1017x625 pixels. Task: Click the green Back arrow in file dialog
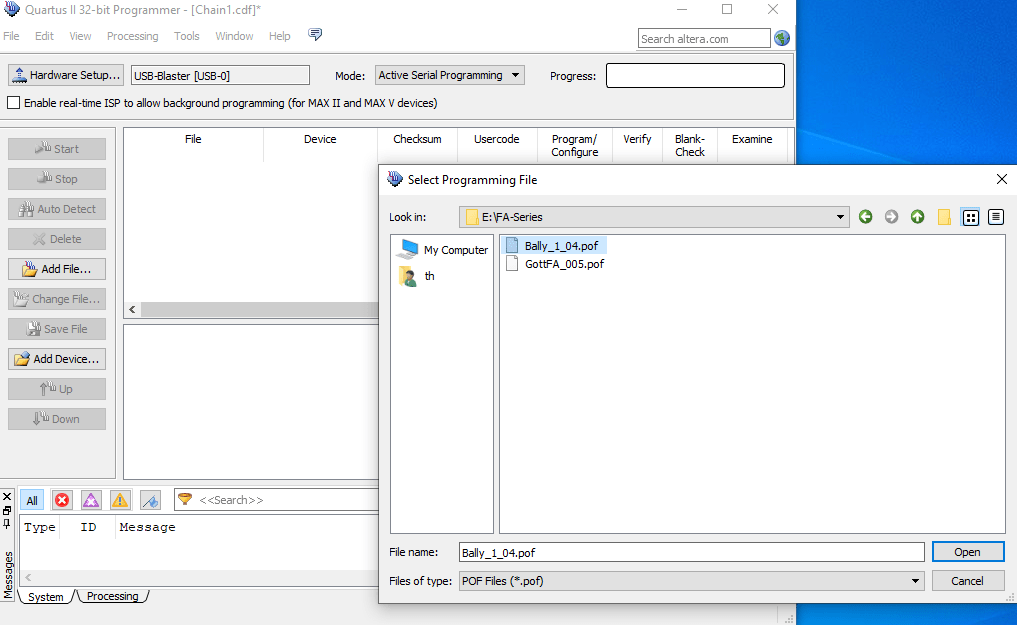(866, 217)
